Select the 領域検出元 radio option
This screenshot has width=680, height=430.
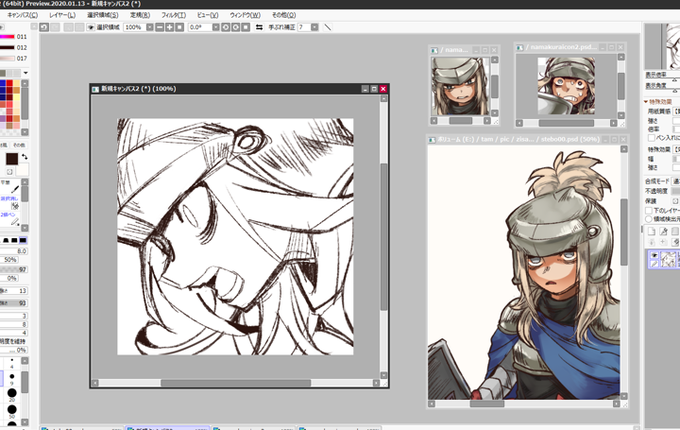649,219
